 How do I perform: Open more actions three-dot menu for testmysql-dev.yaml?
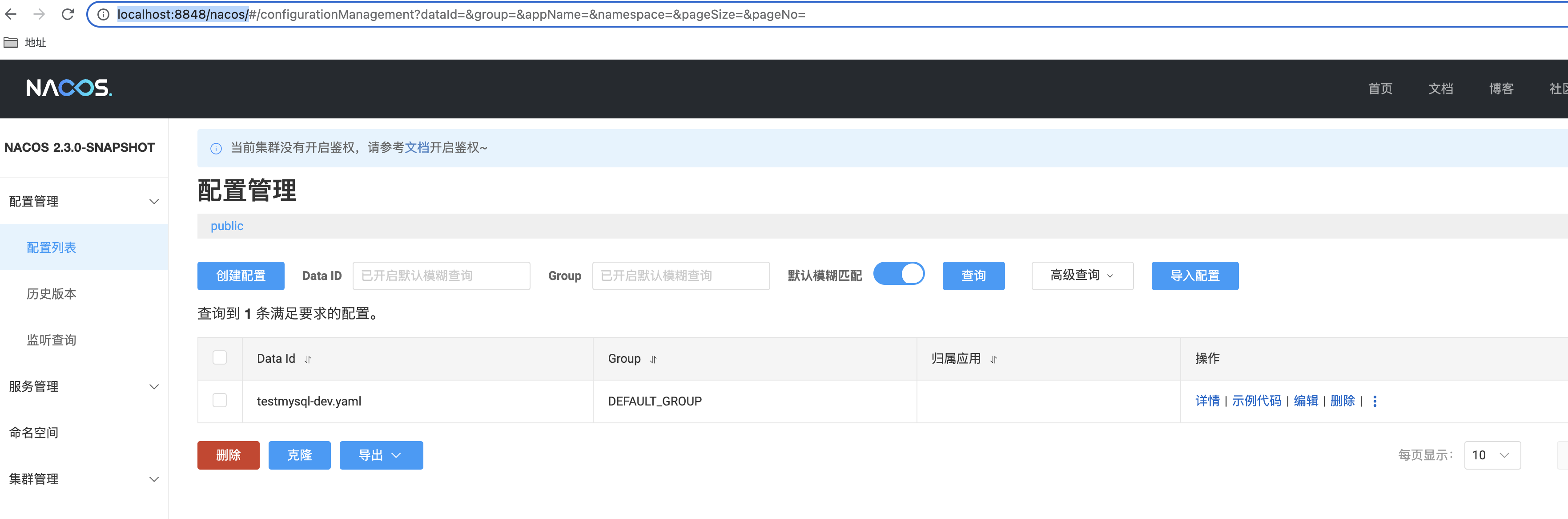tap(1375, 401)
